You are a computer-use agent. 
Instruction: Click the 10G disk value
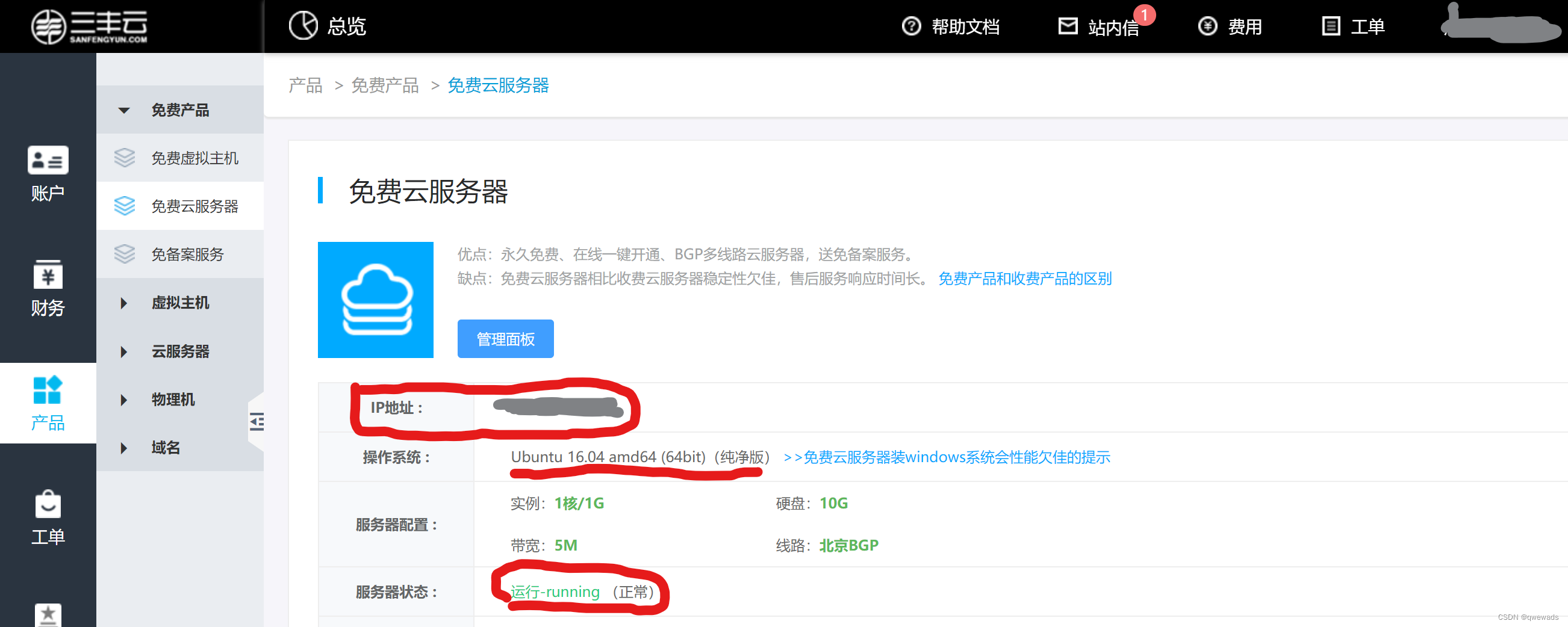coord(834,504)
